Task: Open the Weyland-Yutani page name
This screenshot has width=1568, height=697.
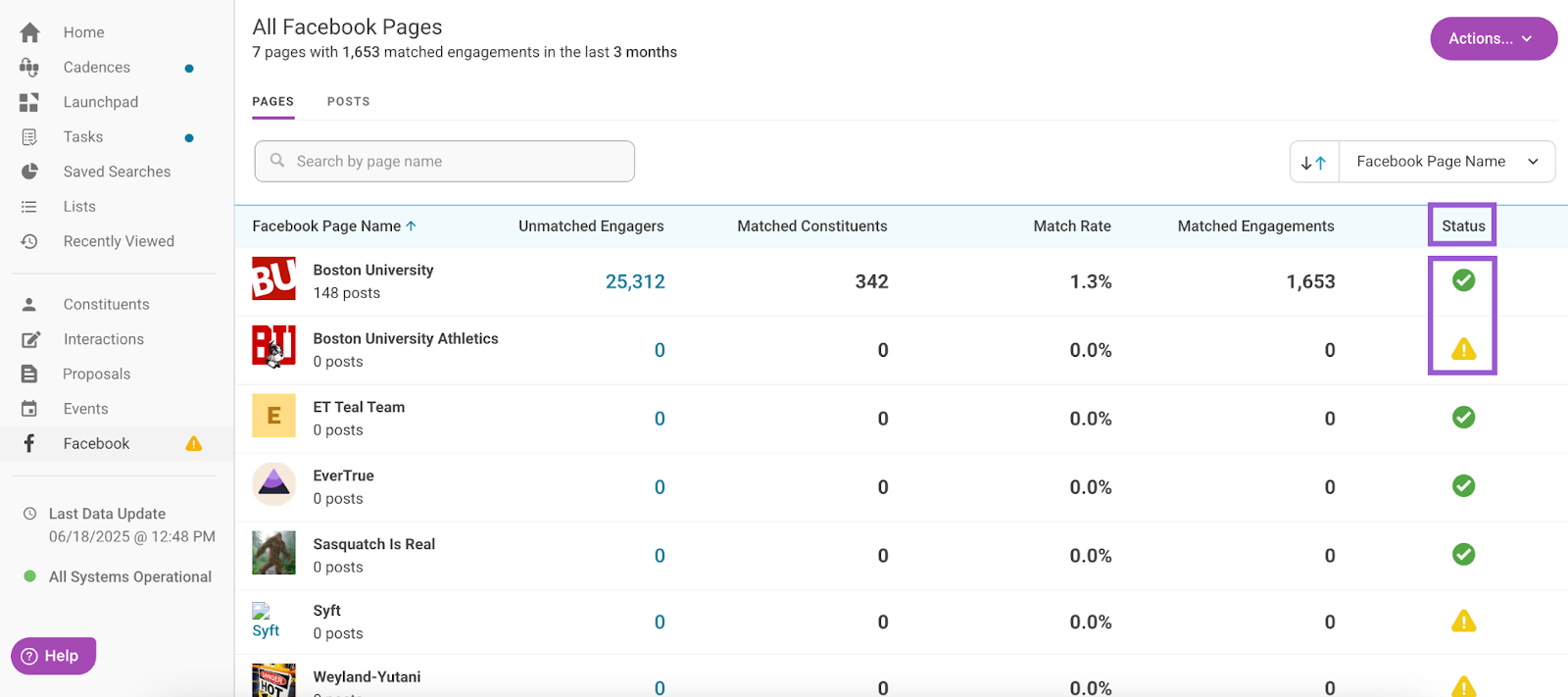Action: pos(367,677)
